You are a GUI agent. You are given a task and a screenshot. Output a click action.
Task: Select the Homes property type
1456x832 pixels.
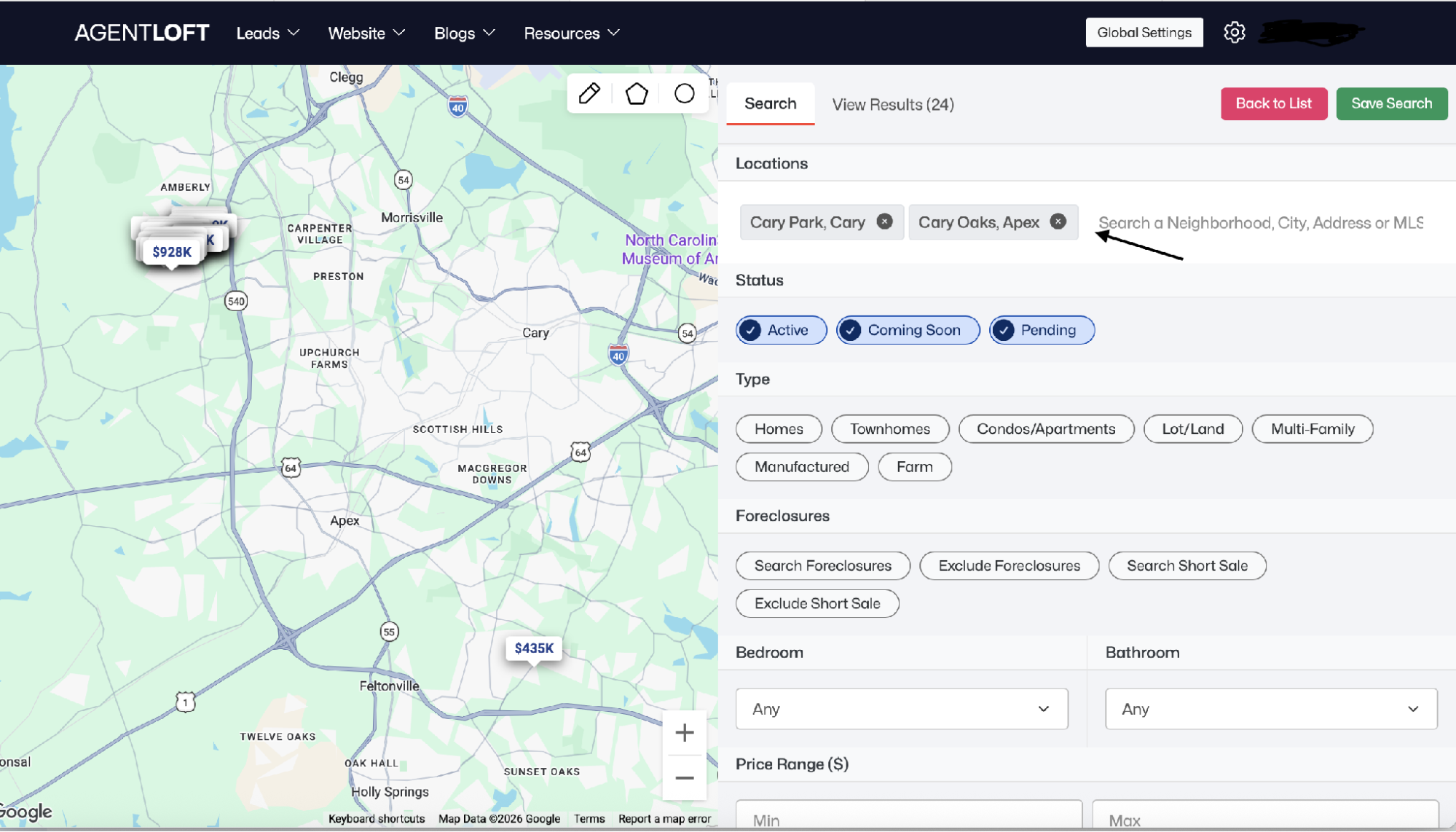pos(779,429)
